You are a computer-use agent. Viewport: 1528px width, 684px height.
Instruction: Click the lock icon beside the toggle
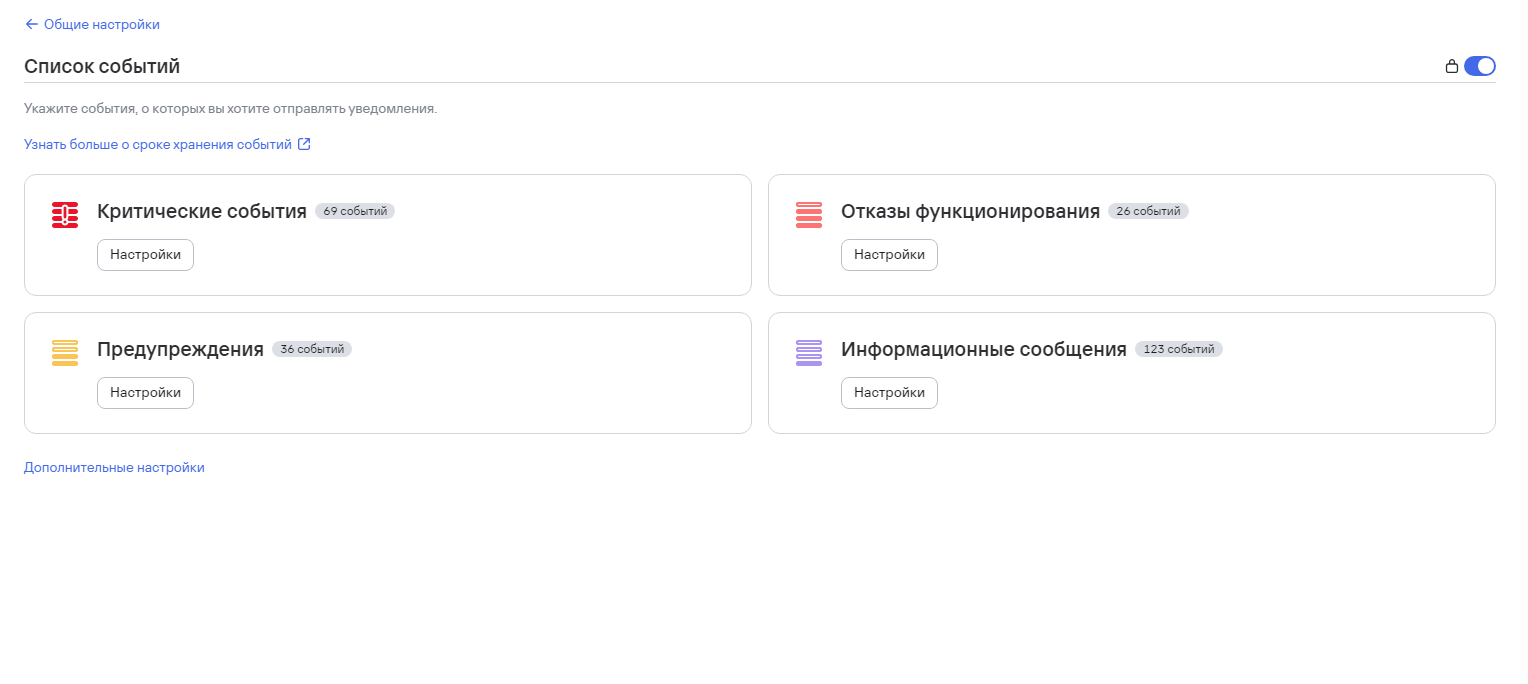coord(1452,67)
